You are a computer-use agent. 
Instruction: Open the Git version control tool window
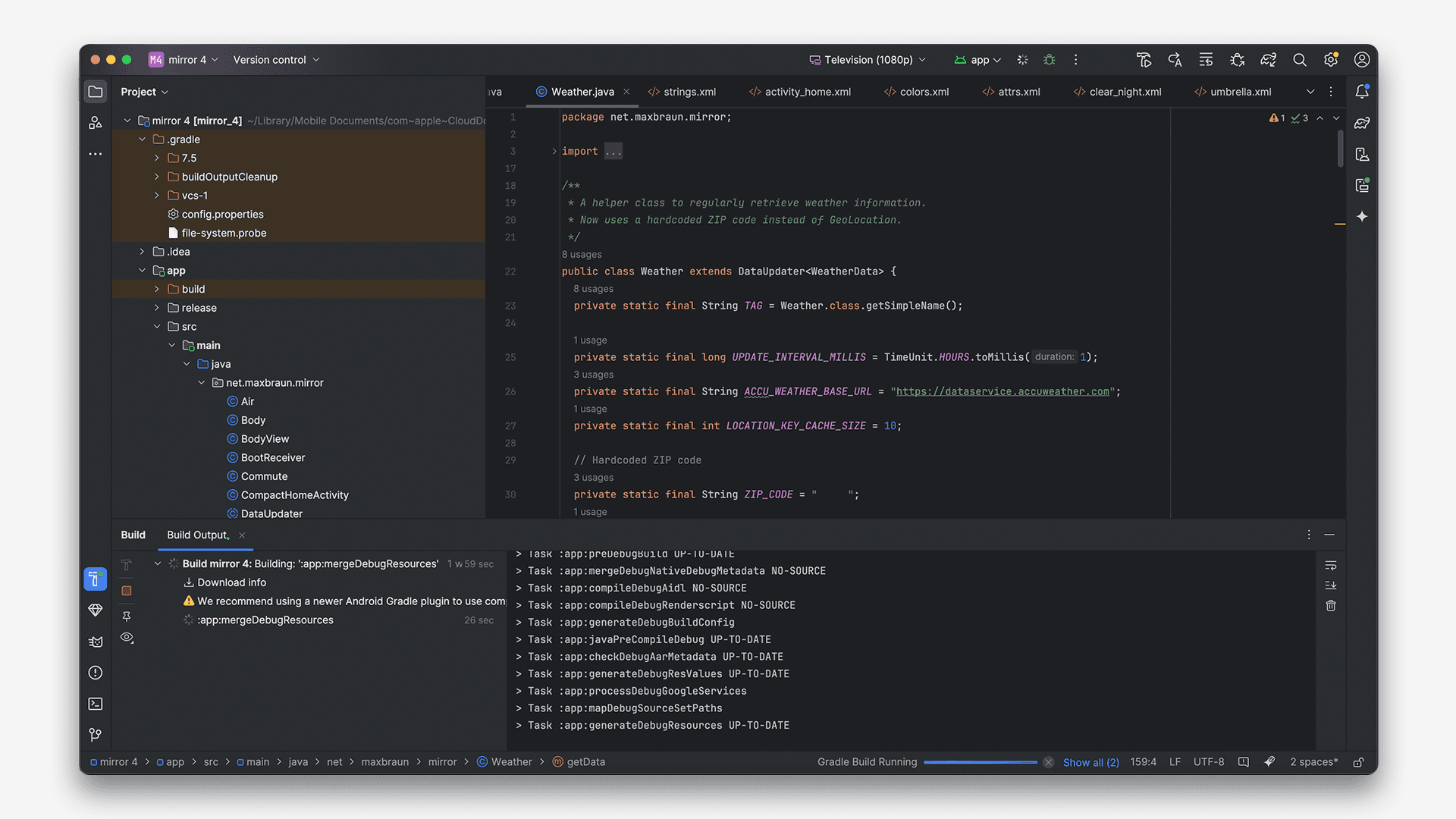tap(96, 735)
